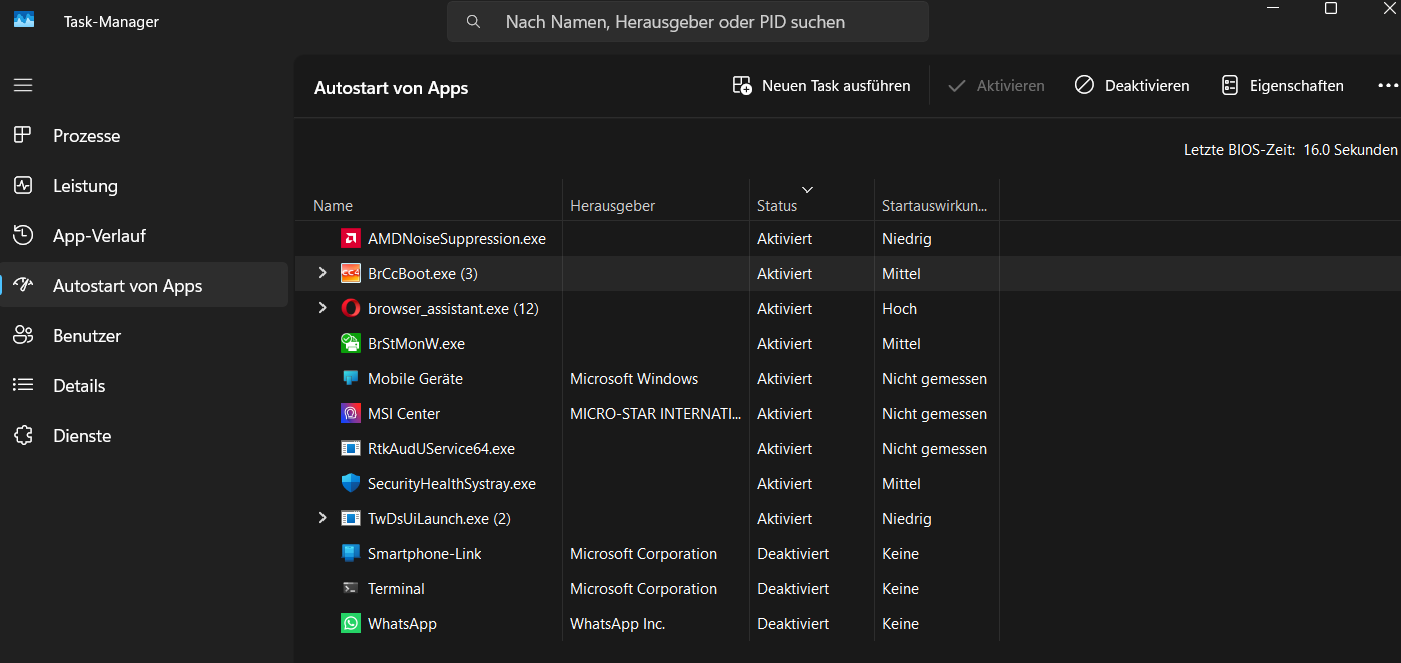Open the Benutzer users icon
The image size is (1401, 663).
coord(23,336)
